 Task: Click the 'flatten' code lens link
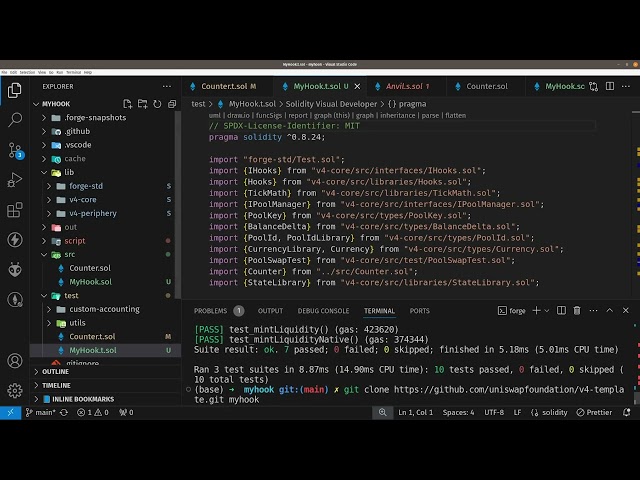pyautogui.click(x=456, y=116)
